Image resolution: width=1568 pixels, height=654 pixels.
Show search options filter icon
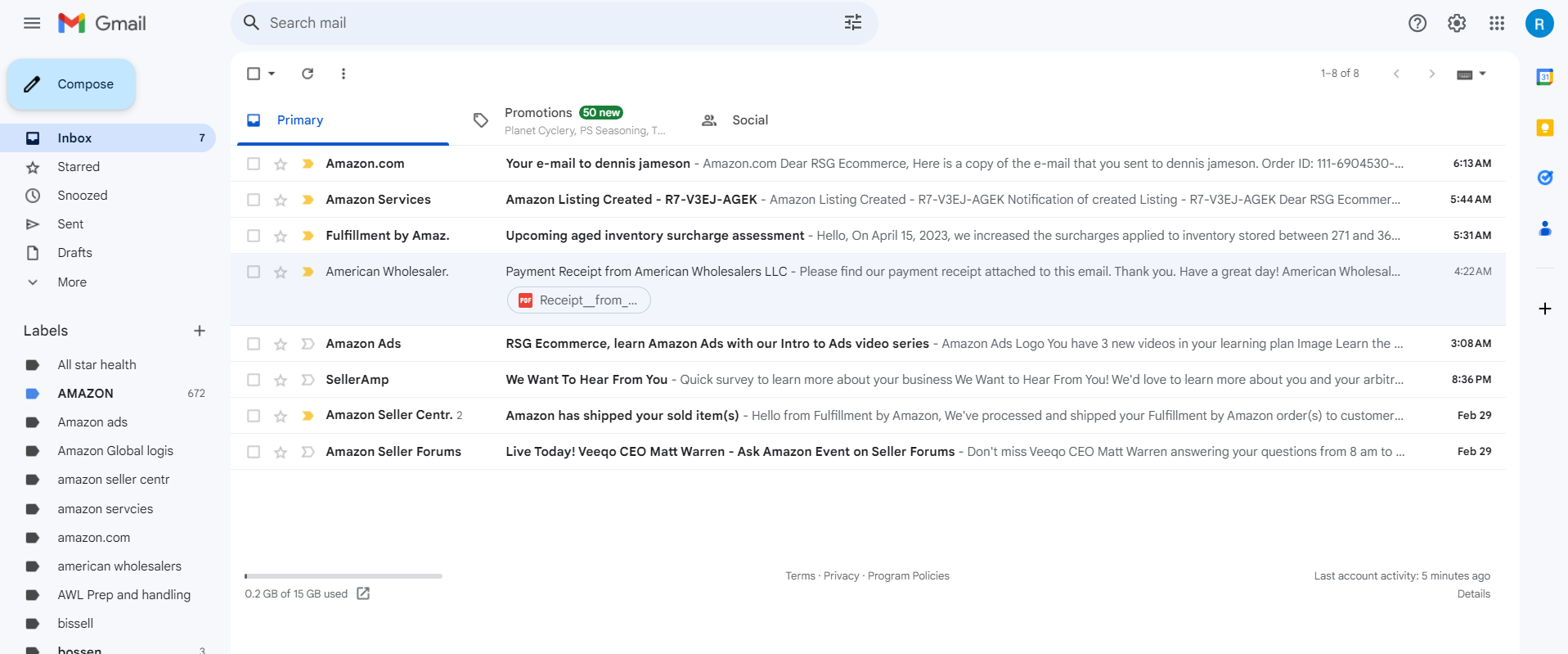pos(853,23)
